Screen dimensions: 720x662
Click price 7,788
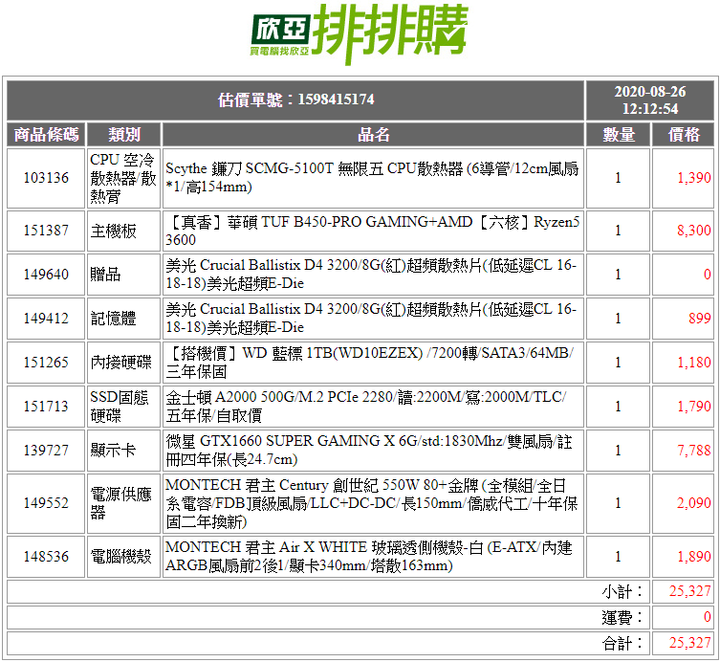tap(694, 450)
